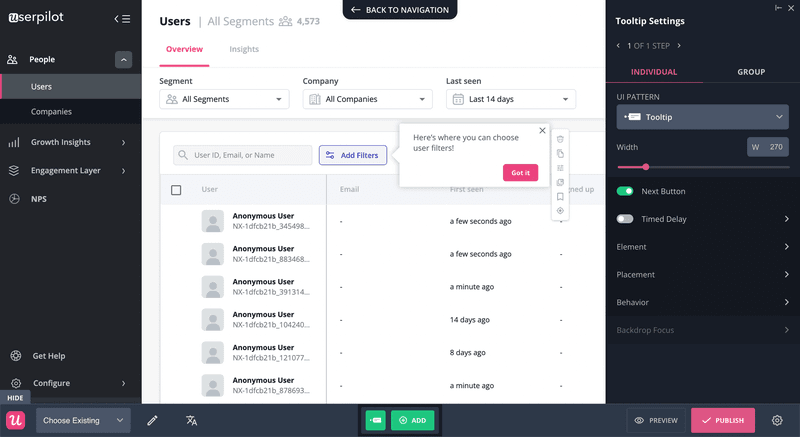Click the Add Filters button
Image resolution: width=800 pixels, height=437 pixels.
click(x=353, y=155)
